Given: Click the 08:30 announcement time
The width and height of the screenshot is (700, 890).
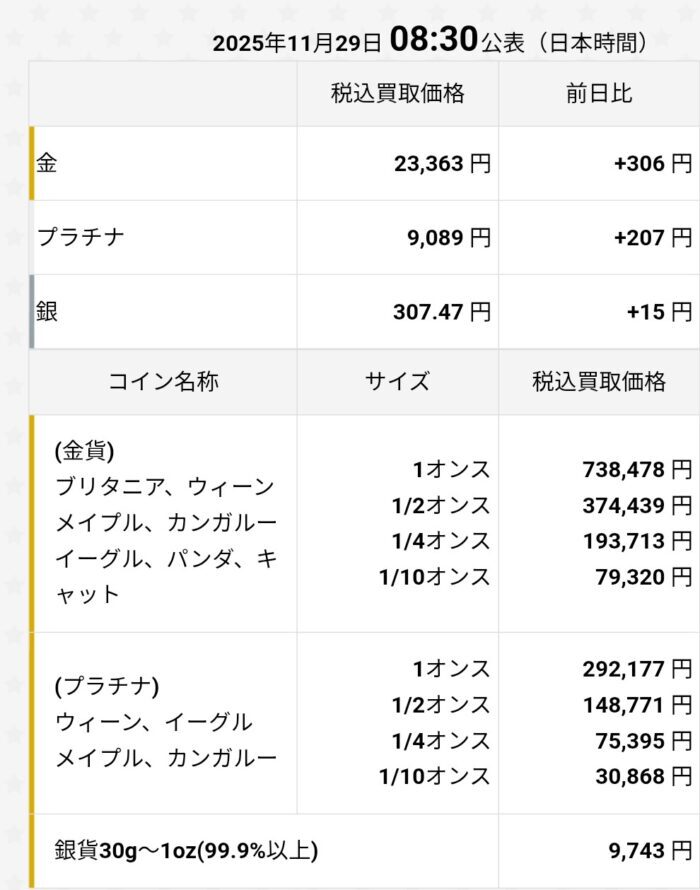Looking at the screenshot, I should click(432, 41).
